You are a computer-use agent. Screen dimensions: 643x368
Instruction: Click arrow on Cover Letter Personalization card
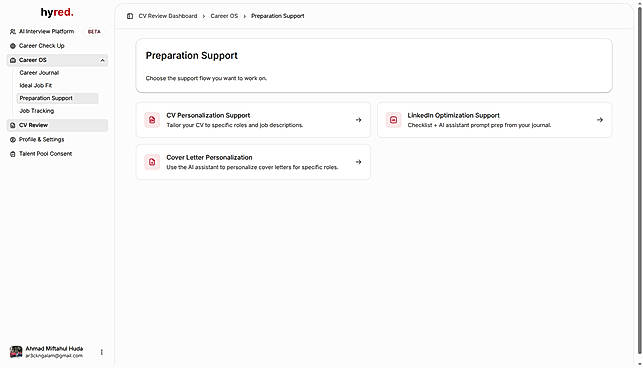pos(358,162)
